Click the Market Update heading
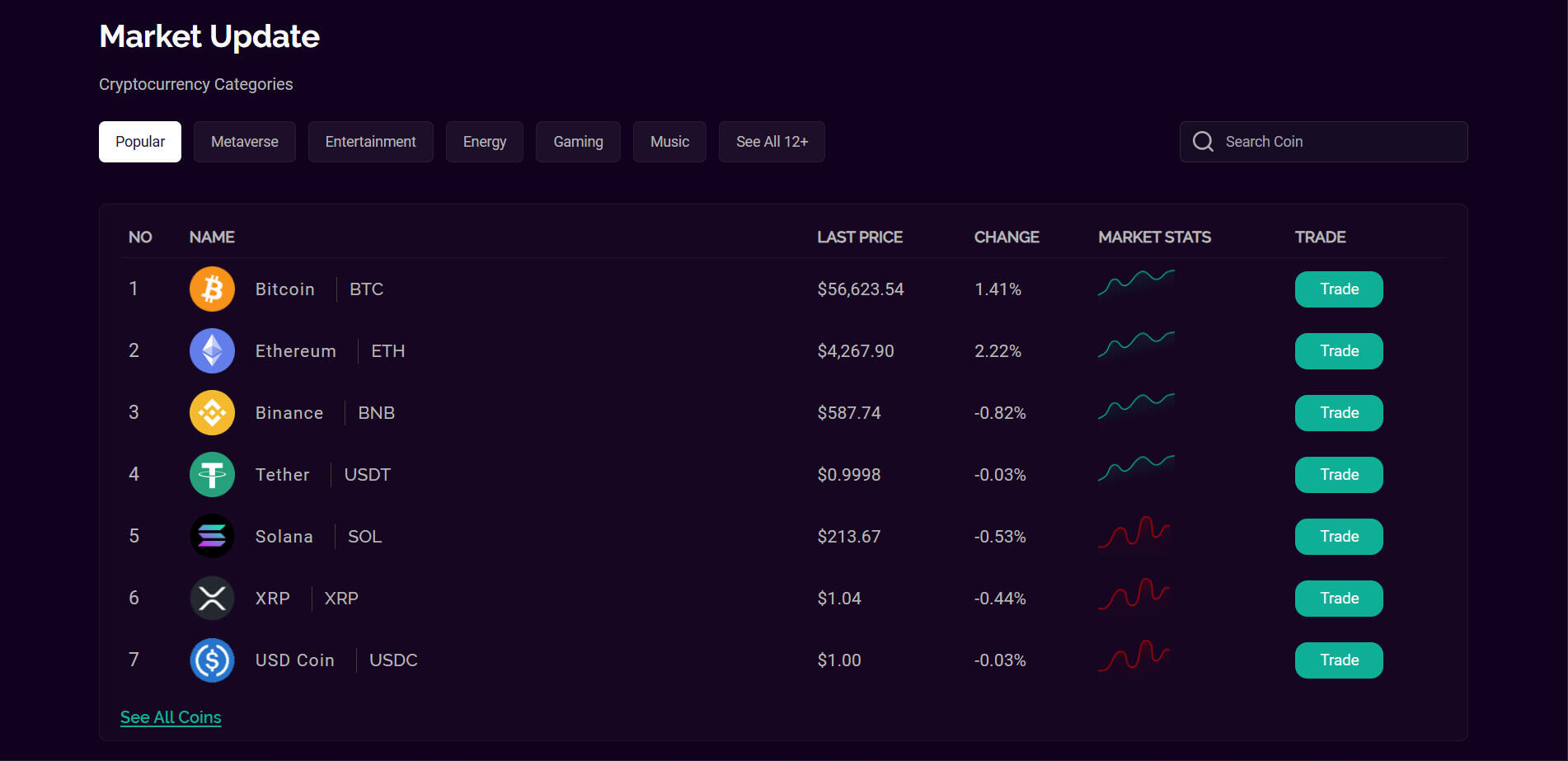Image resolution: width=1568 pixels, height=761 pixels. pos(209,36)
